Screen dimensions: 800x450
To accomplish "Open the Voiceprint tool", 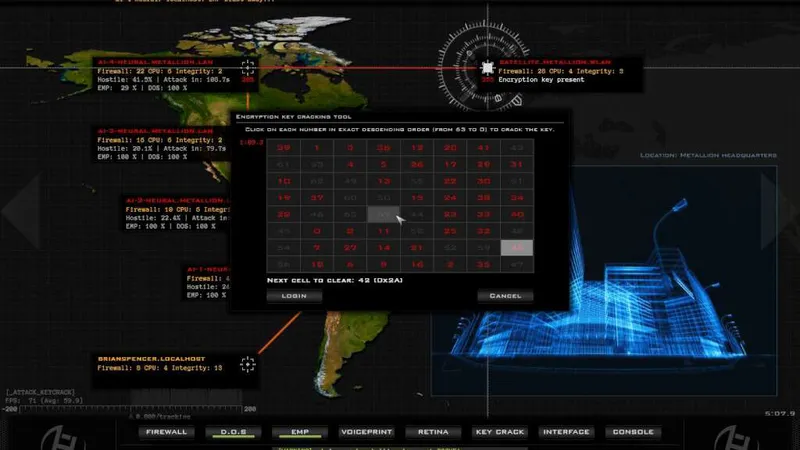I will (x=365, y=432).
